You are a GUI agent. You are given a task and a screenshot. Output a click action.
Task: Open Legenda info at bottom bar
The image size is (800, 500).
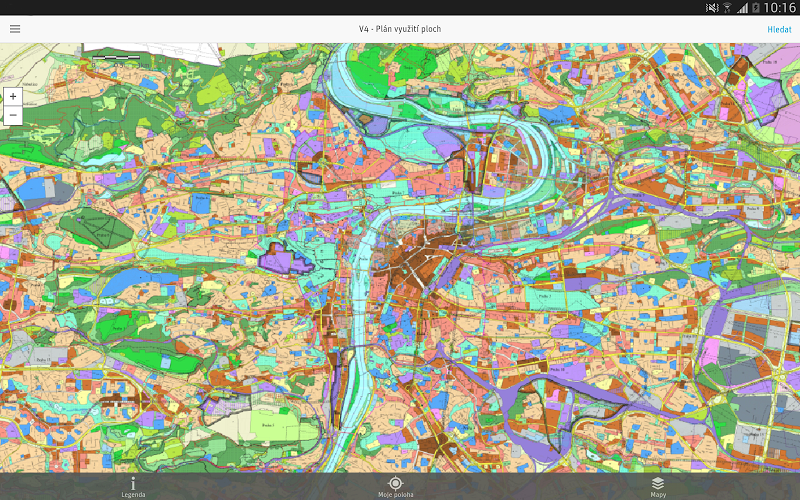tap(133, 487)
